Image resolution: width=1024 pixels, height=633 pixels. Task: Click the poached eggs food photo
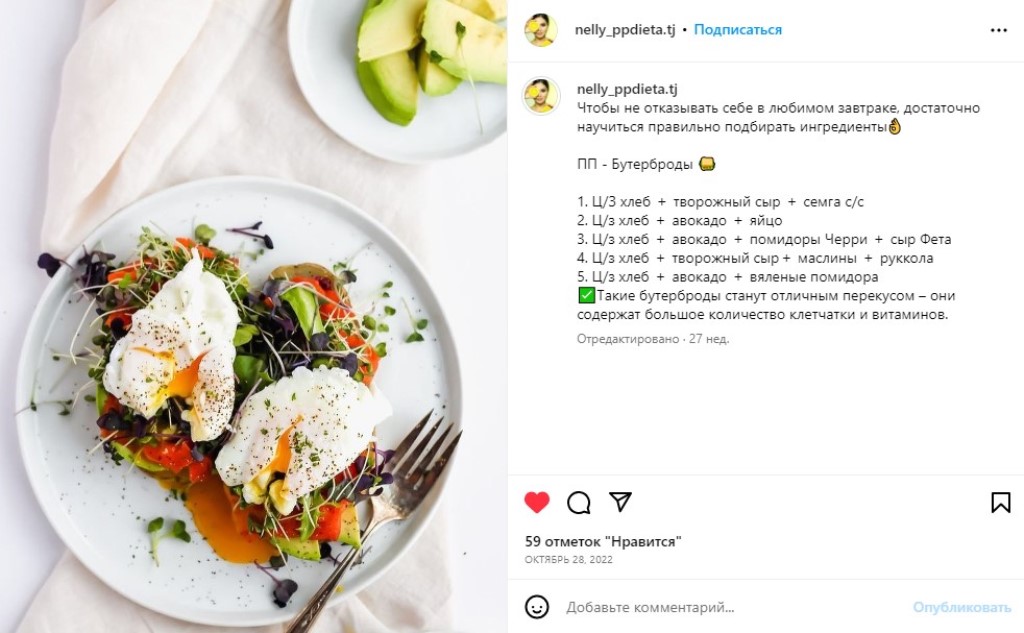click(x=253, y=316)
